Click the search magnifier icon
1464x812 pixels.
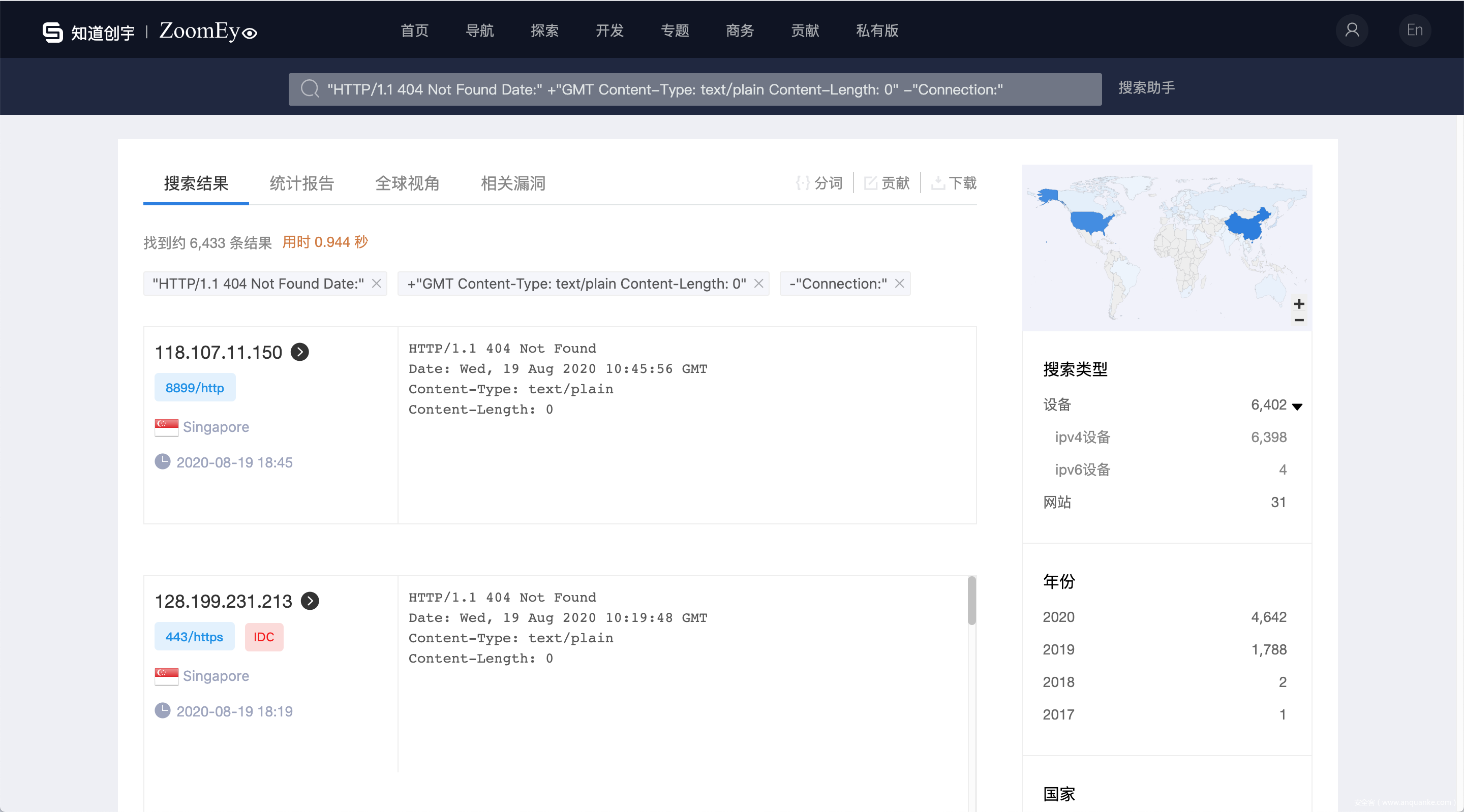point(310,89)
